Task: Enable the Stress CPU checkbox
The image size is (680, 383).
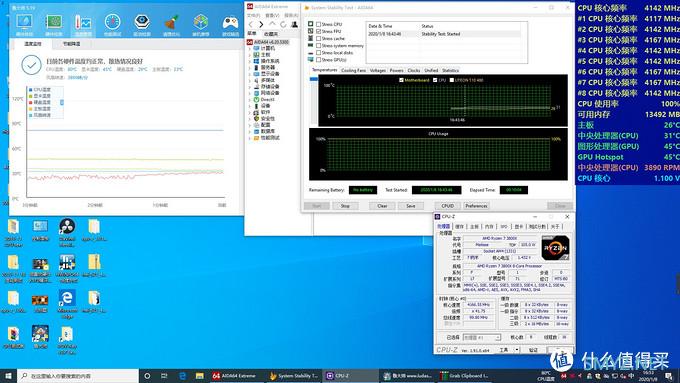Action: (319, 24)
